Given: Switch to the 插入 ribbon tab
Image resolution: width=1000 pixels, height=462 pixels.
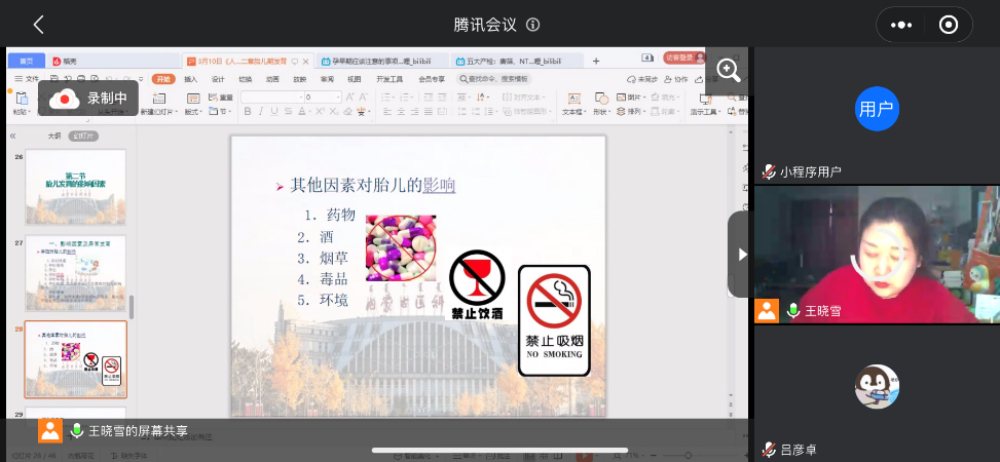Looking at the screenshot, I should 190,79.
